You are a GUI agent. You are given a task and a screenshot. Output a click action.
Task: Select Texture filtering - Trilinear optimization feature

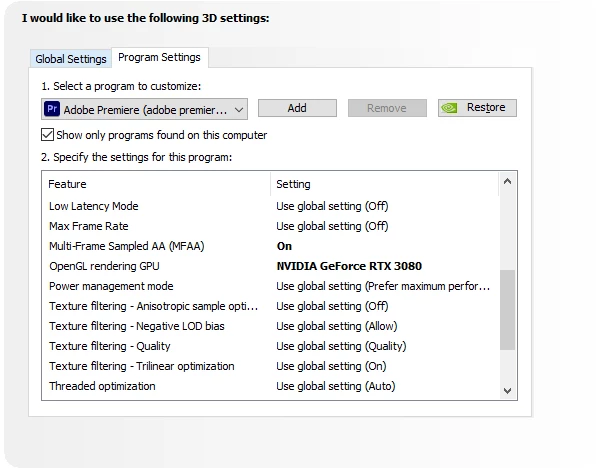142,366
